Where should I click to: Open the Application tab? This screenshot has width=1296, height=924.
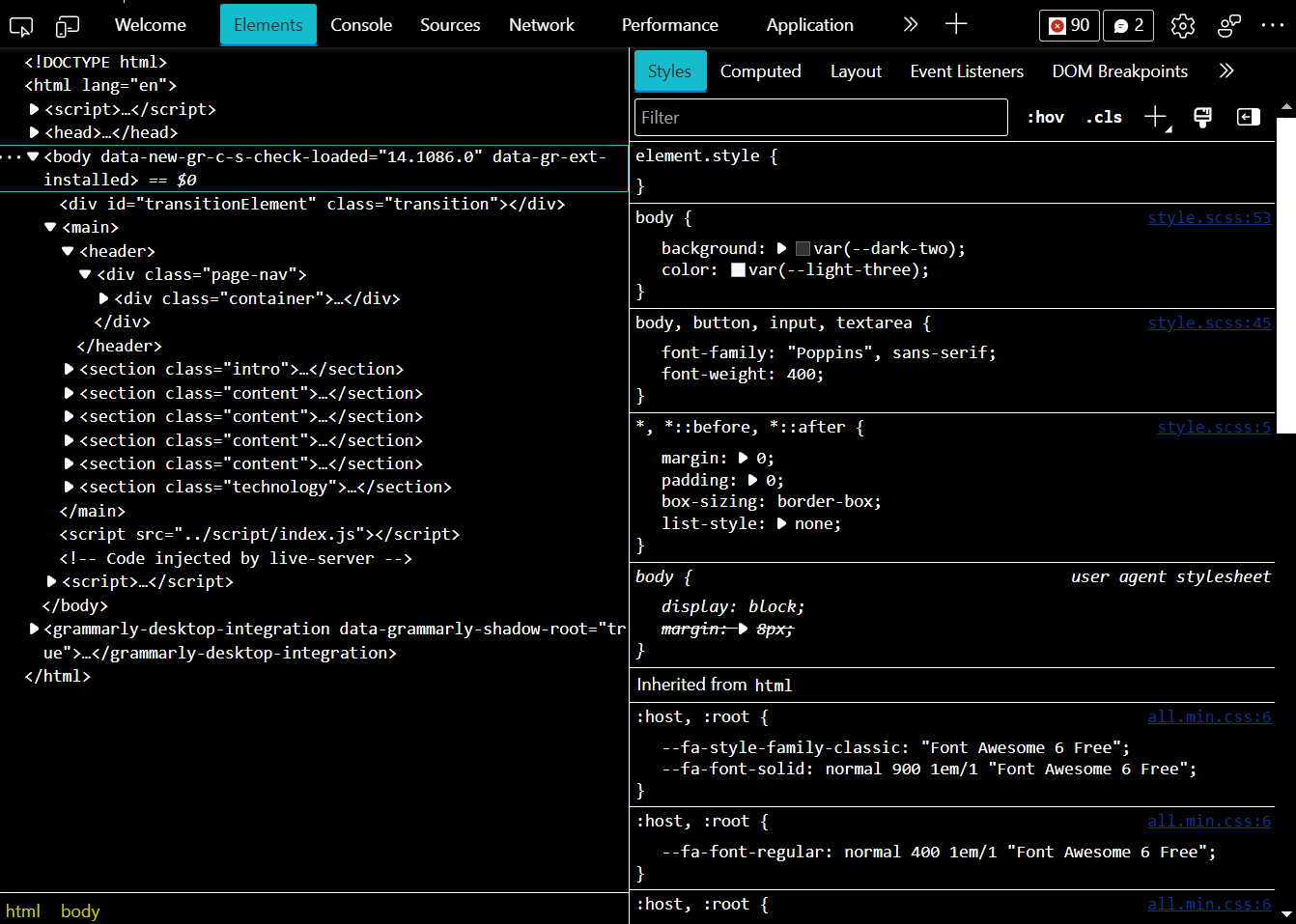[x=810, y=25]
